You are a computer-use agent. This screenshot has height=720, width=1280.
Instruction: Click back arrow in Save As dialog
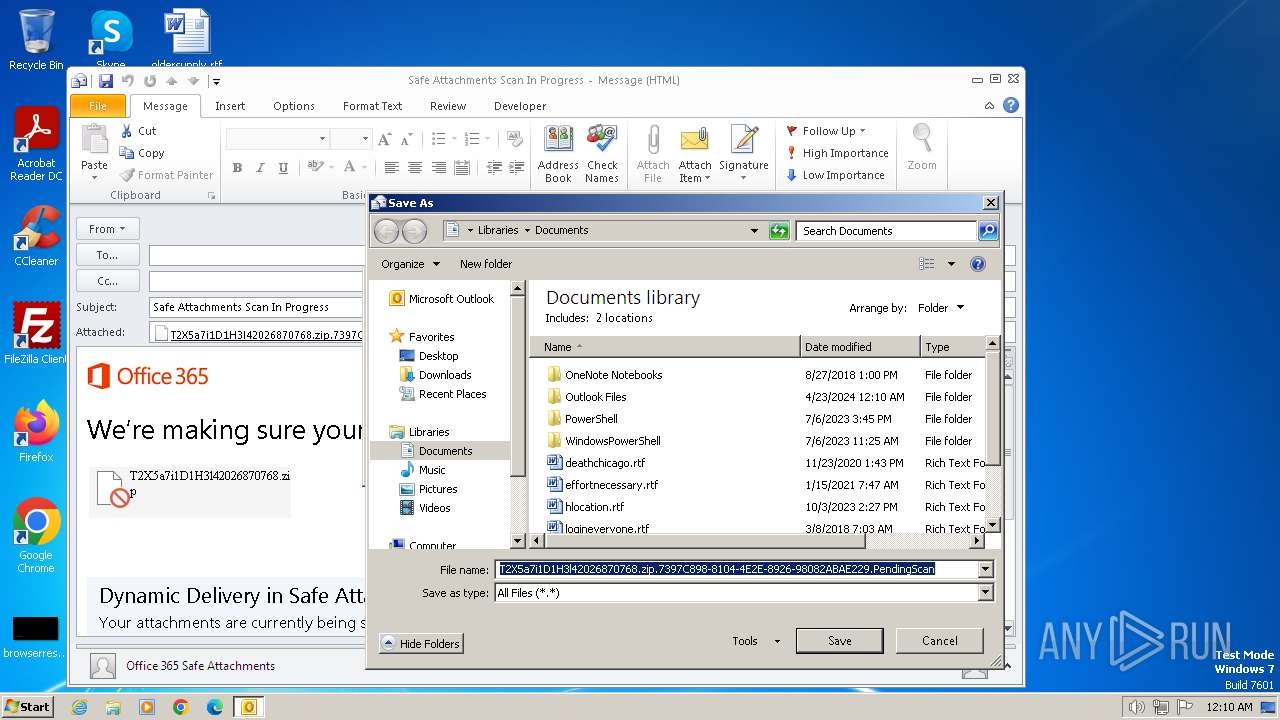[x=386, y=231]
